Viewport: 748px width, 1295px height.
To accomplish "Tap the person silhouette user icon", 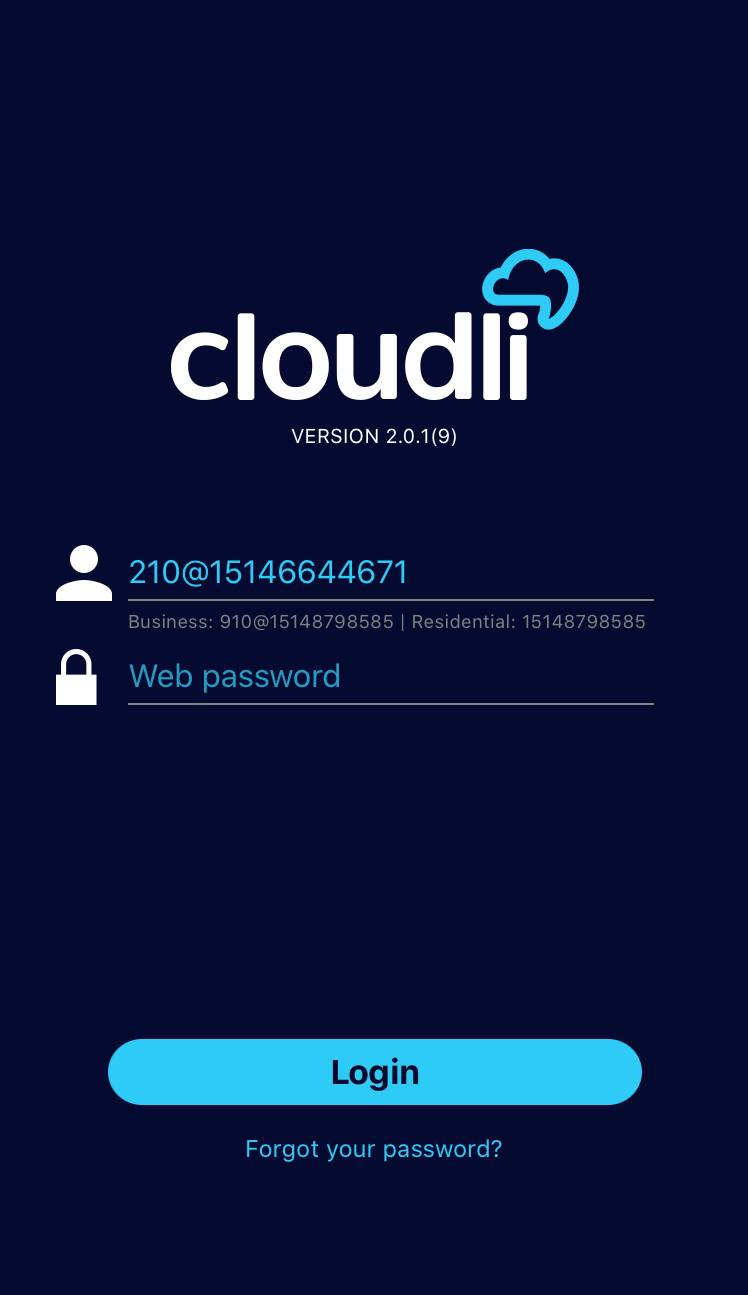I will pyautogui.click(x=84, y=573).
